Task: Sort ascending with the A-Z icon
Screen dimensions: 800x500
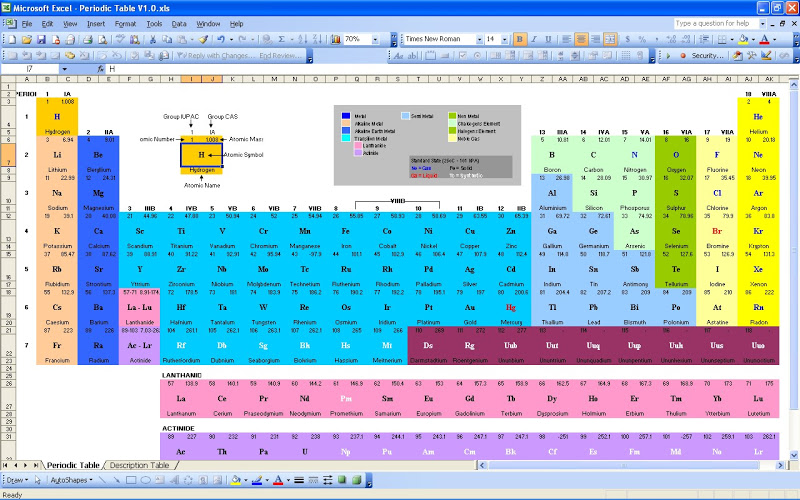Action: [x=302, y=39]
